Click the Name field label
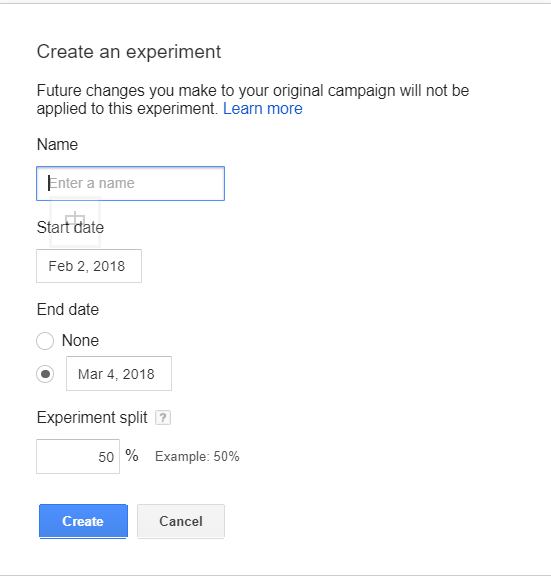Screen dimensions: 551x576 (x=57, y=144)
